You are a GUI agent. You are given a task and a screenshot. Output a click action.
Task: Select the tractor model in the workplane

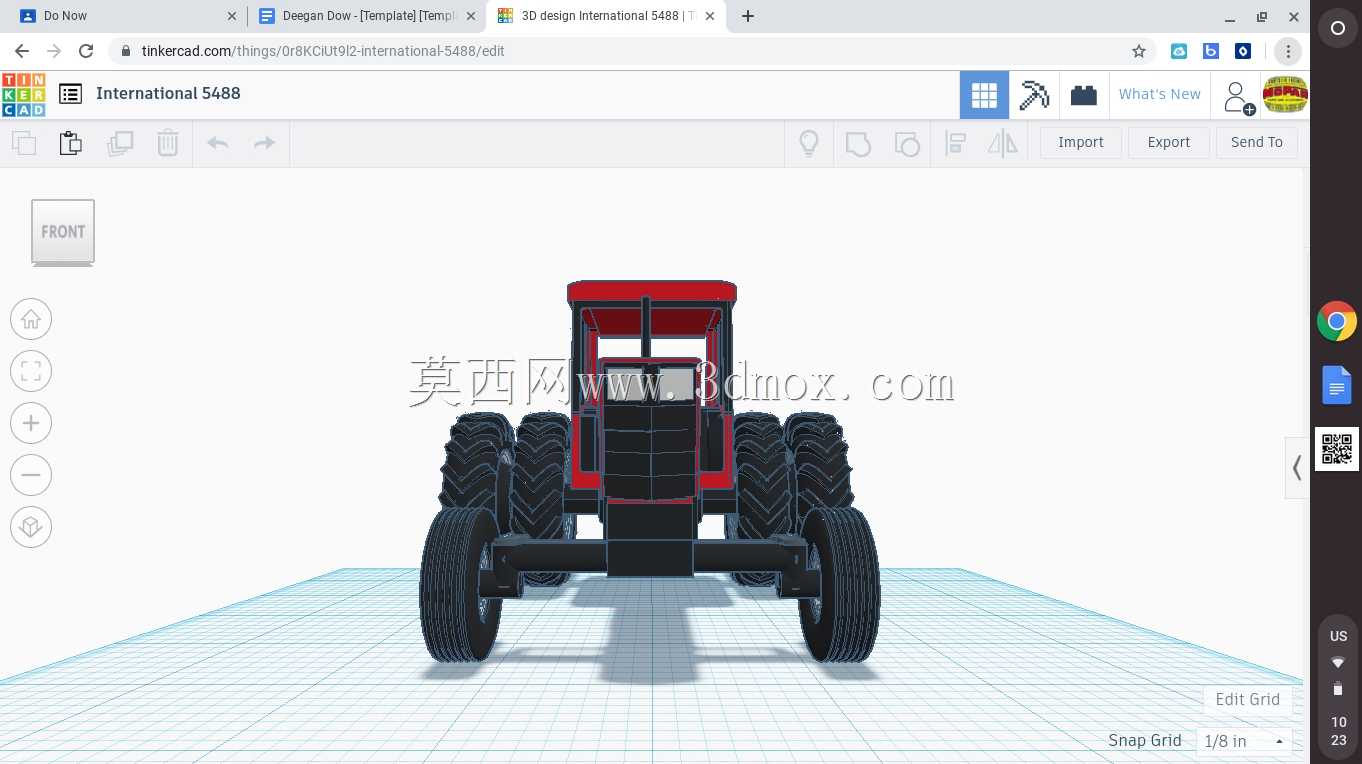(x=651, y=470)
